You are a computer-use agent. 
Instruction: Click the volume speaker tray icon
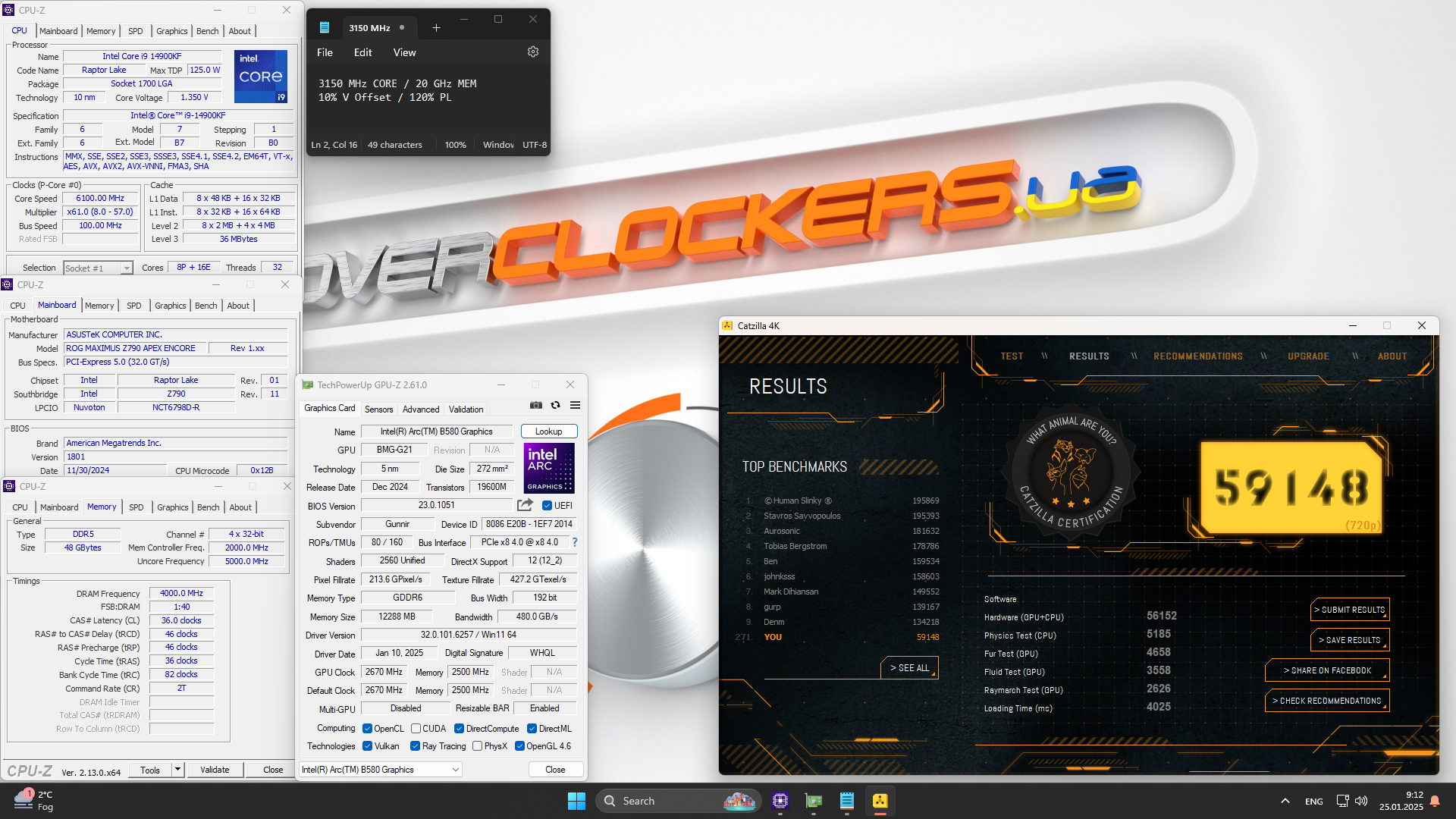(x=1361, y=801)
